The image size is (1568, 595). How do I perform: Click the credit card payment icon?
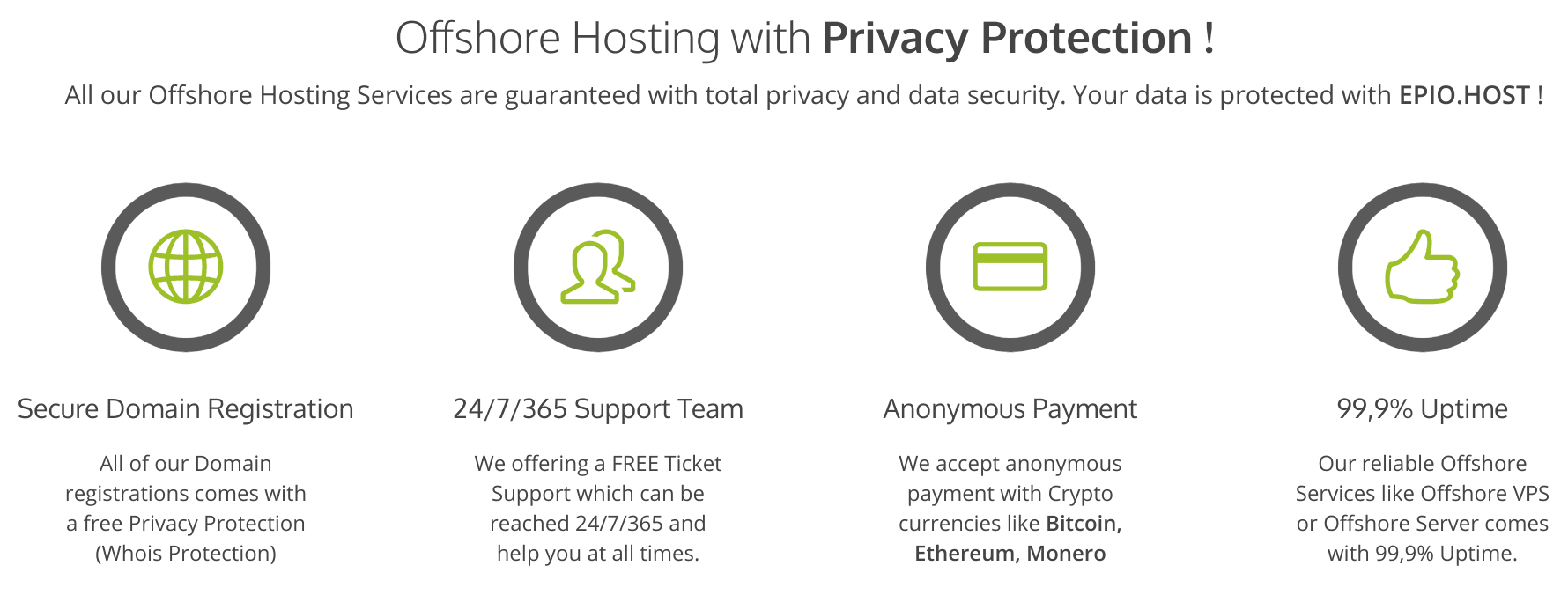coord(1010,267)
